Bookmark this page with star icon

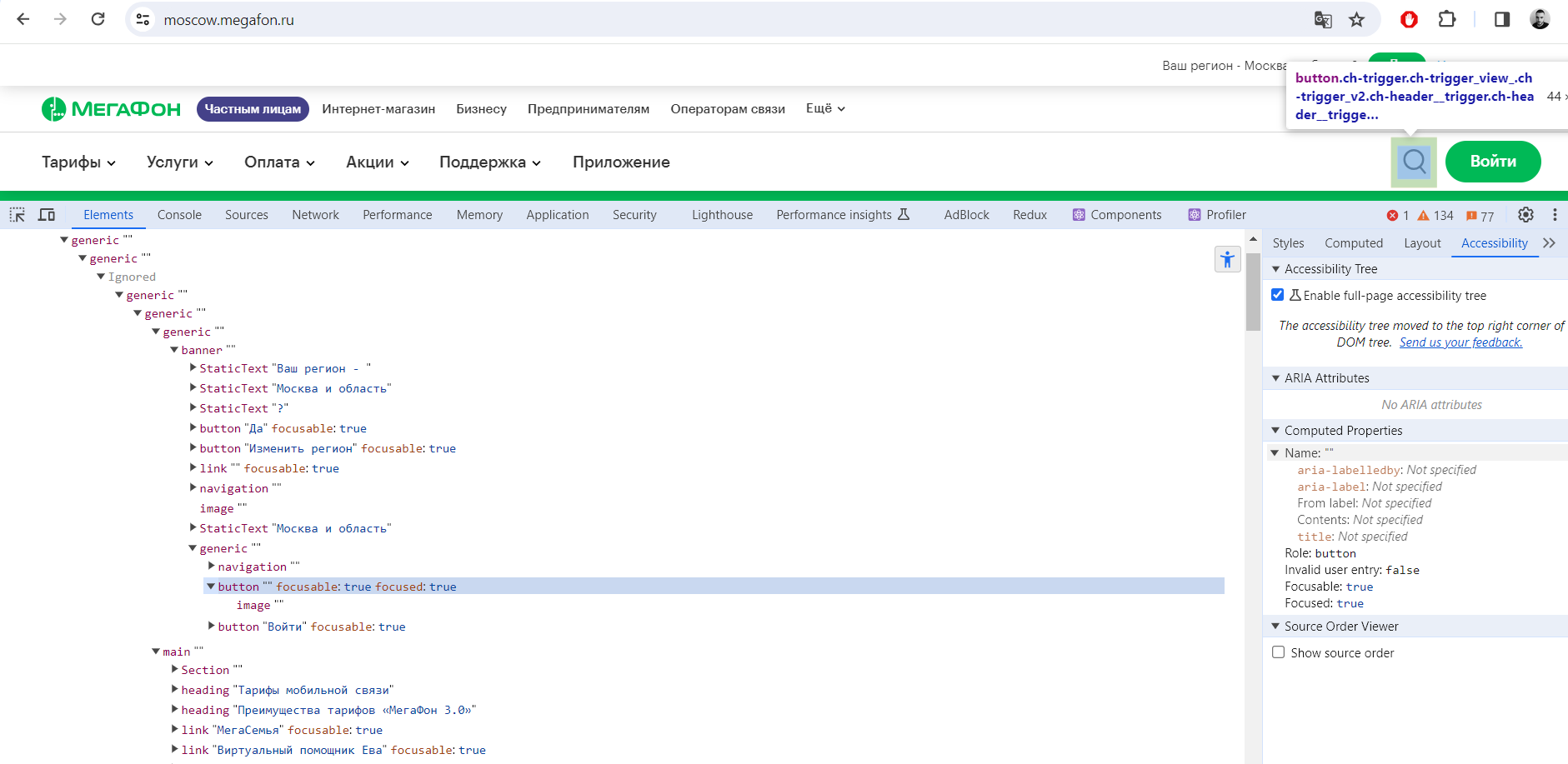1357,19
